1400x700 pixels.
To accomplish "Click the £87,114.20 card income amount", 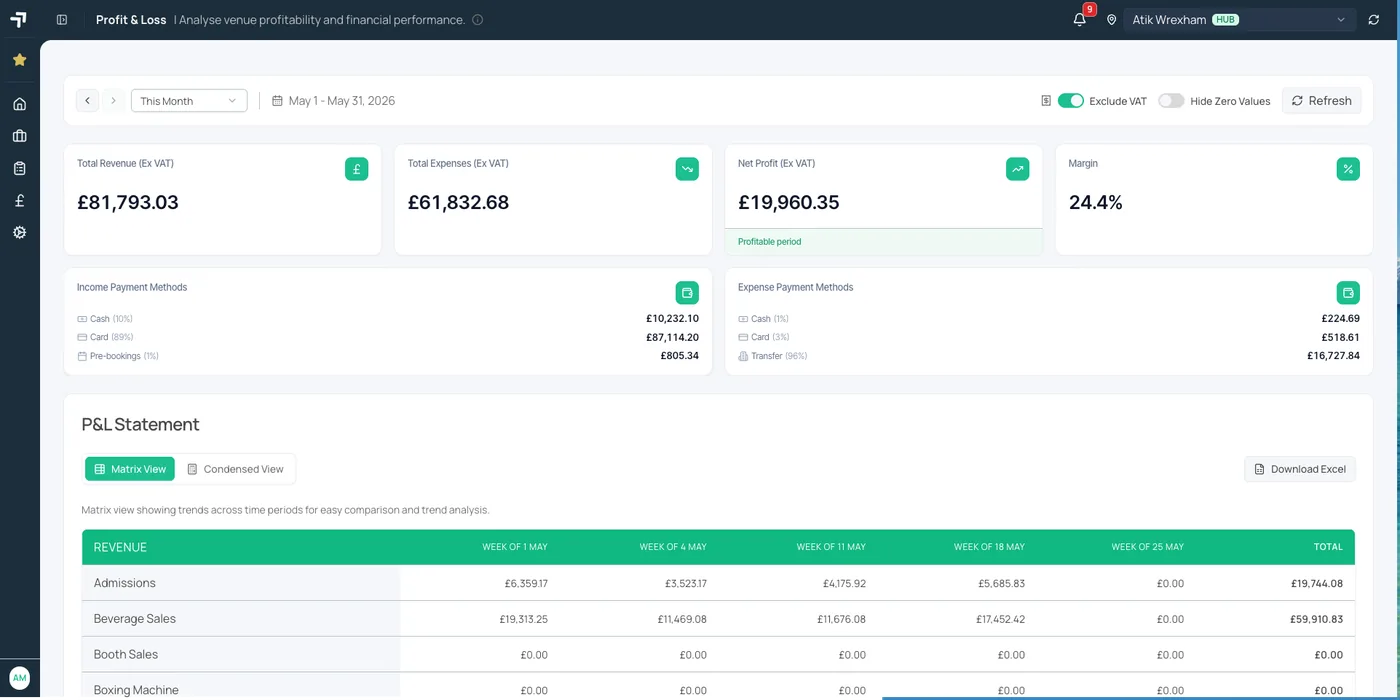I will 672,337.
